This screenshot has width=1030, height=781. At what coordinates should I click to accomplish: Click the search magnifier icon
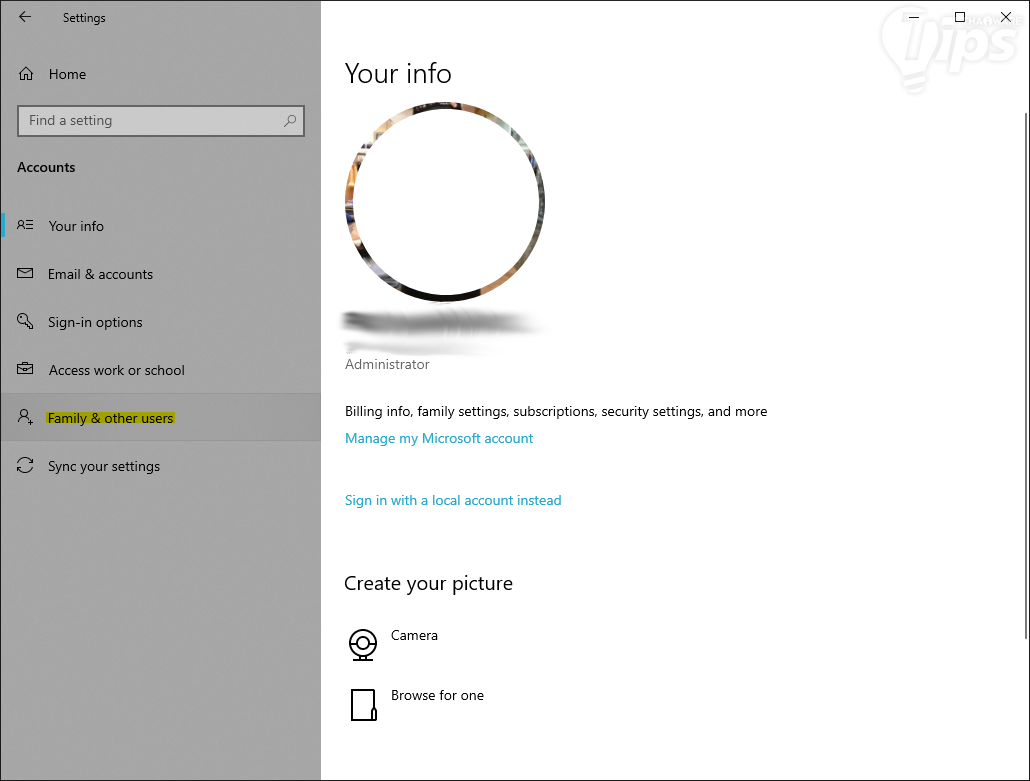pos(290,121)
